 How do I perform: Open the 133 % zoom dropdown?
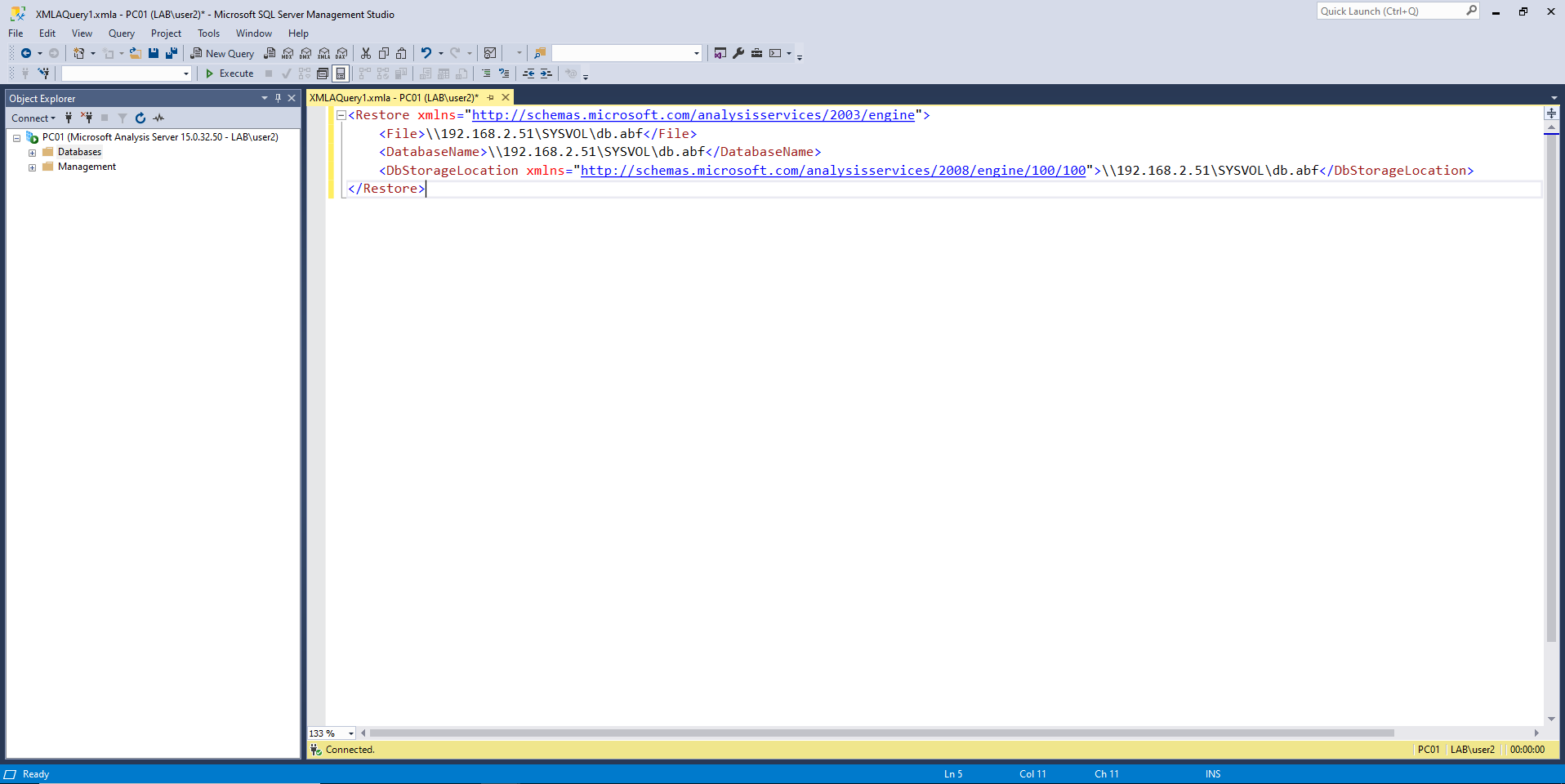coord(351,733)
